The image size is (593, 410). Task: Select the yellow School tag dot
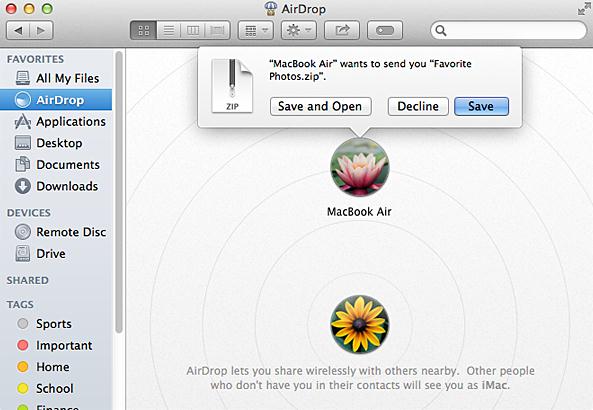point(23,388)
